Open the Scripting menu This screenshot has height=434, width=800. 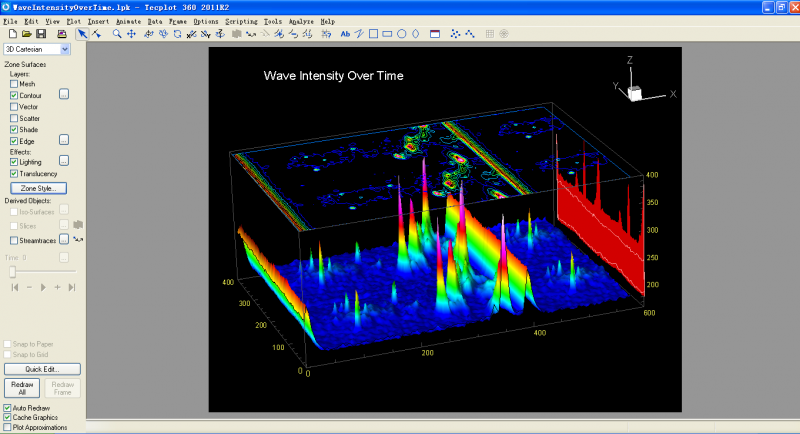pyautogui.click(x=240, y=21)
